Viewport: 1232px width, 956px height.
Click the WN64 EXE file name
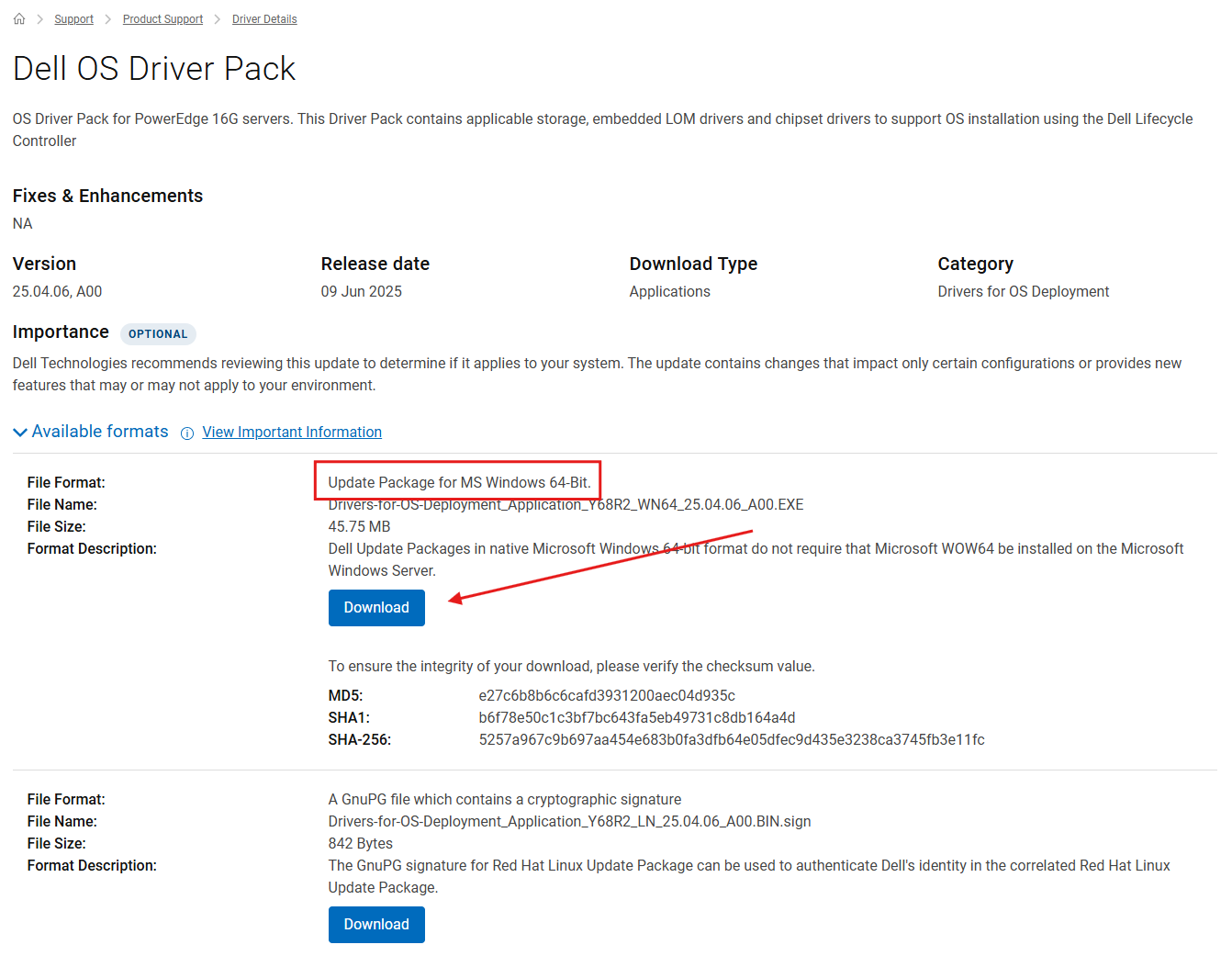click(x=566, y=505)
